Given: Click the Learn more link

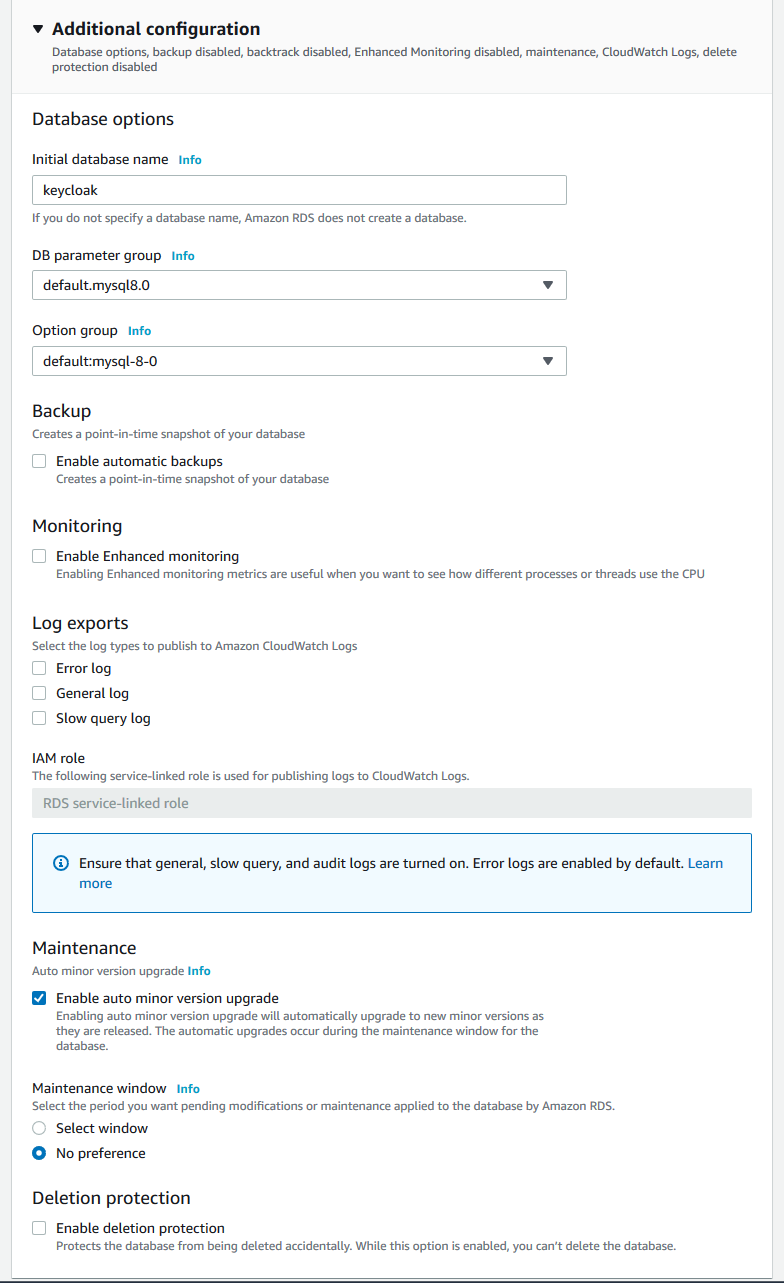Looking at the screenshot, I should [705, 862].
